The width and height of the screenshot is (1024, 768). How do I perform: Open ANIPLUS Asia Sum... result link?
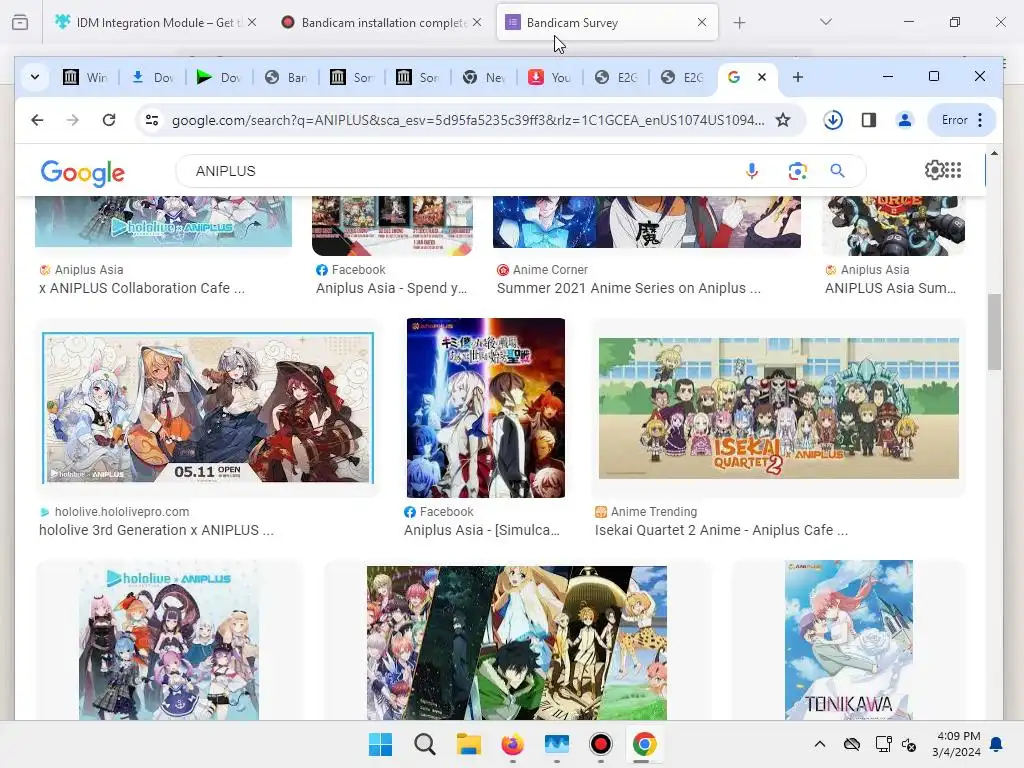(890, 288)
